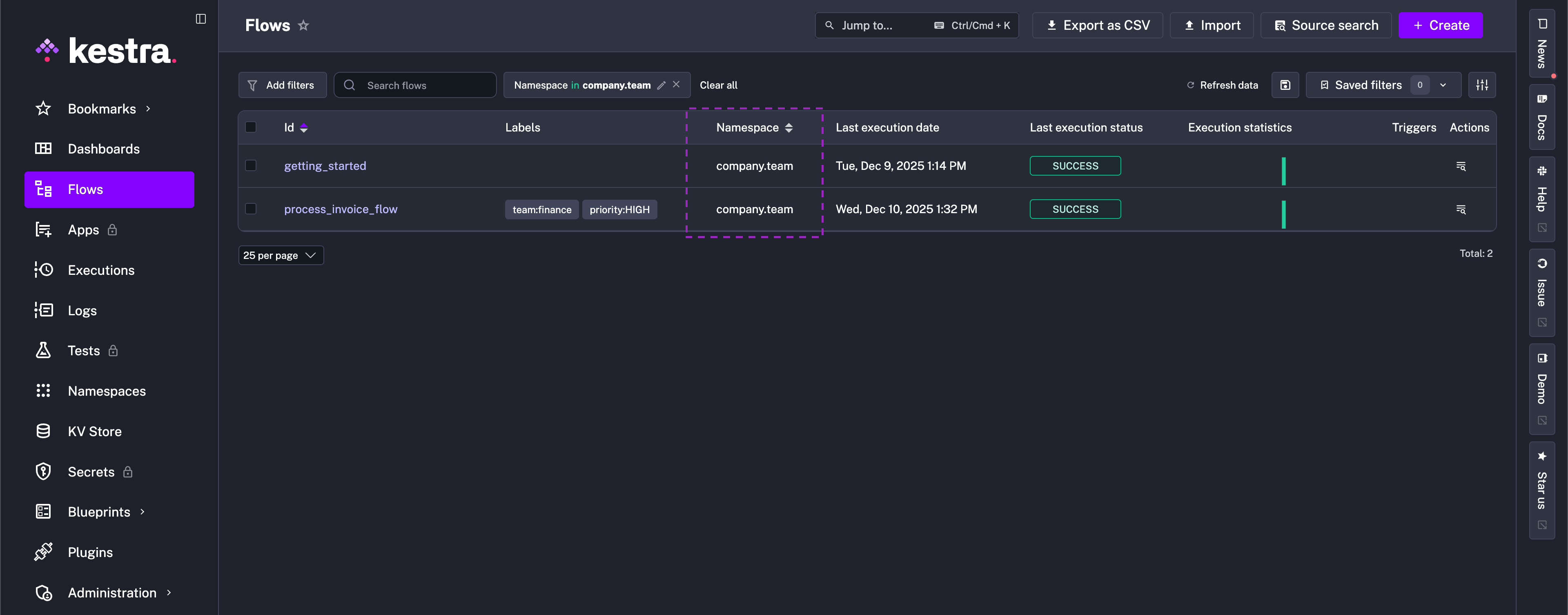Navigate to the Namespaces page
The height and width of the screenshot is (615, 1568).
coord(107,391)
